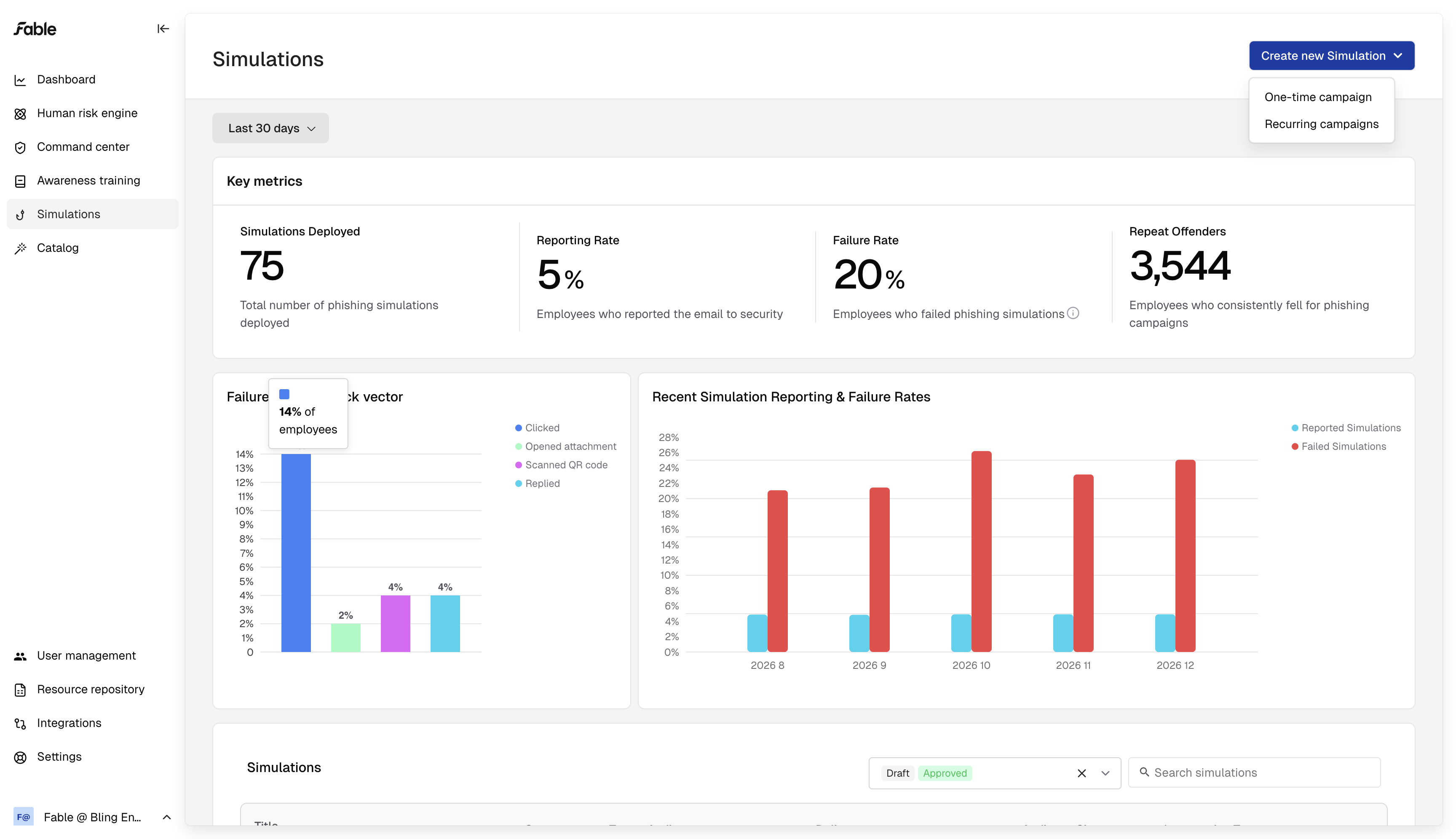Toggle the Failed Simulations legend entry
Screen dimensions: 1456x839
pos(1338,446)
